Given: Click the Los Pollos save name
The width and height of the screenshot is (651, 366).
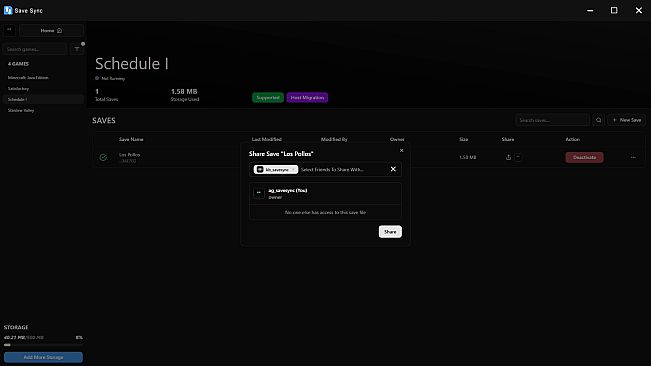Looking at the screenshot, I should (x=130, y=154).
